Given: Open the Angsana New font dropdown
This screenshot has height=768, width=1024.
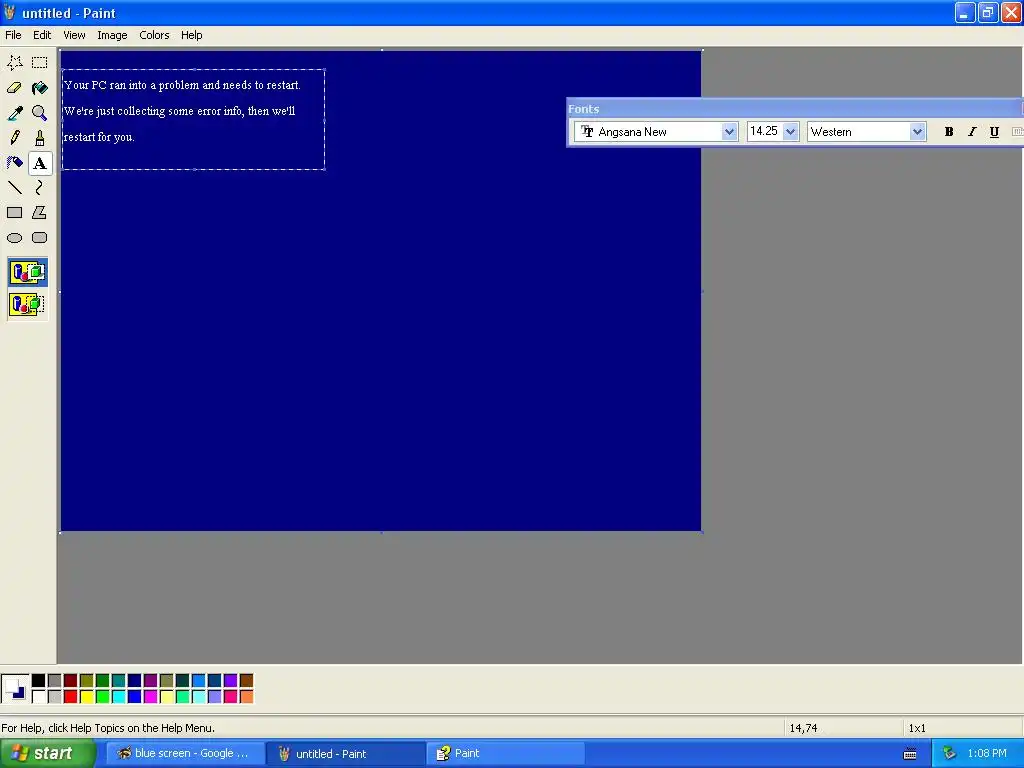Looking at the screenshot, I should (729, 132).
